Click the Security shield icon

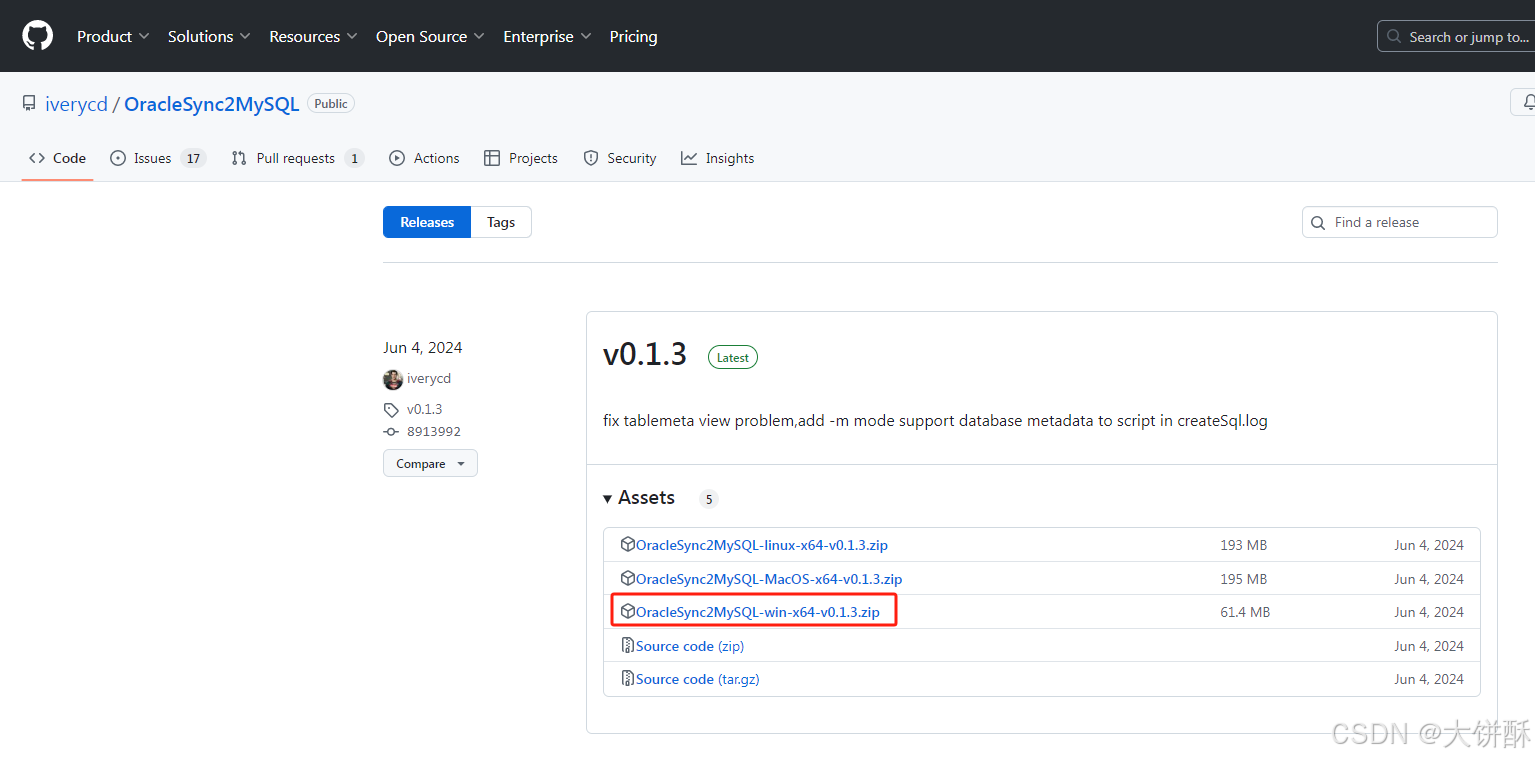tap(591, 158)
